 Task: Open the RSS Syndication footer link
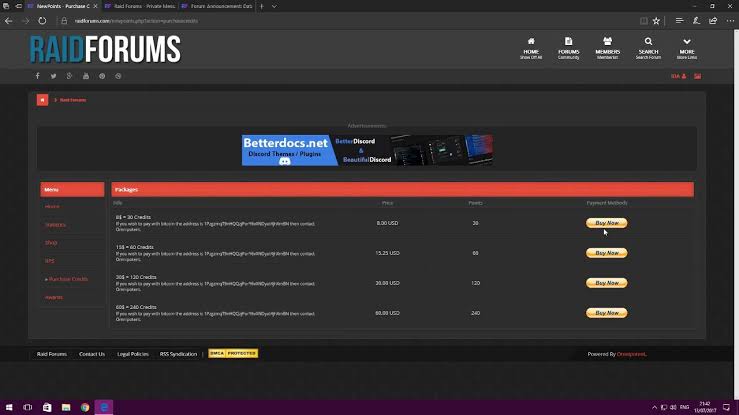pos(178,354)
